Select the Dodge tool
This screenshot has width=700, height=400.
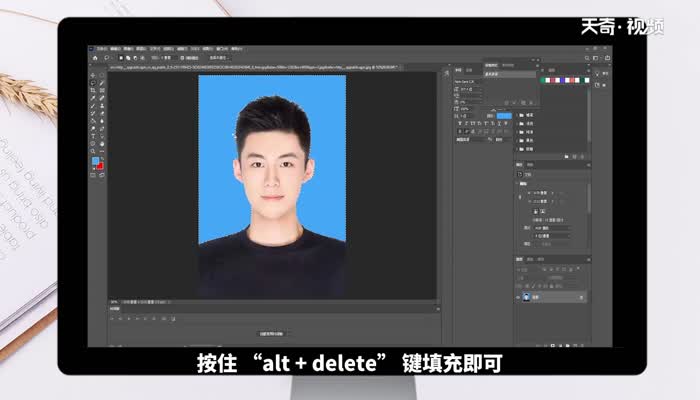click(x=93, y=129)
